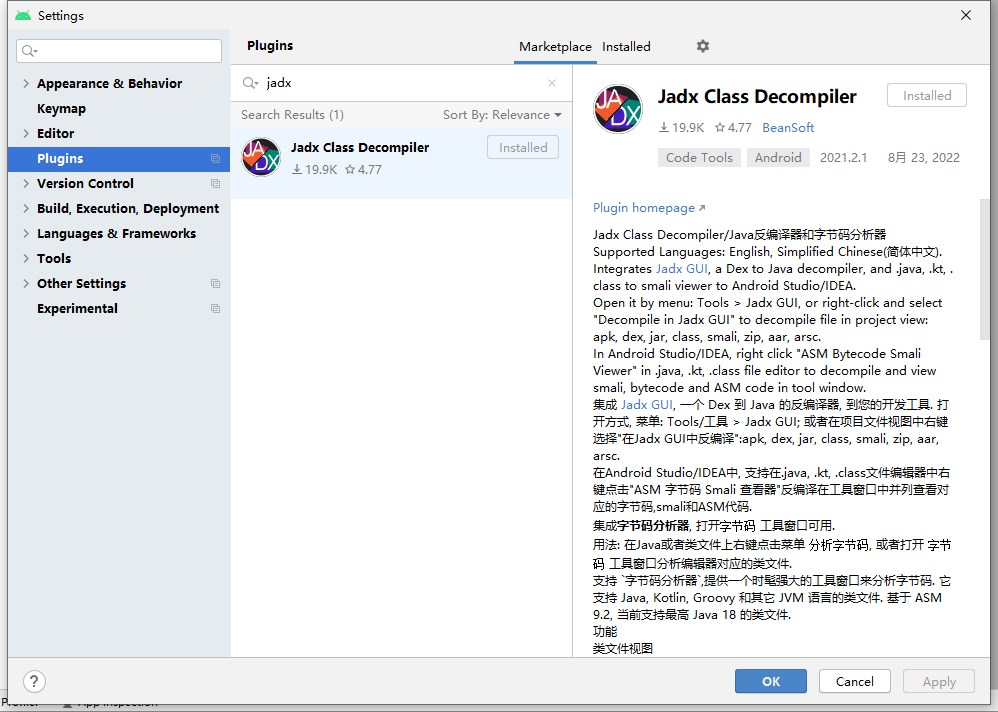Click the project-level icon beside Experimental
The height and width of the screenshot is (712, 998).
[215, 308]
